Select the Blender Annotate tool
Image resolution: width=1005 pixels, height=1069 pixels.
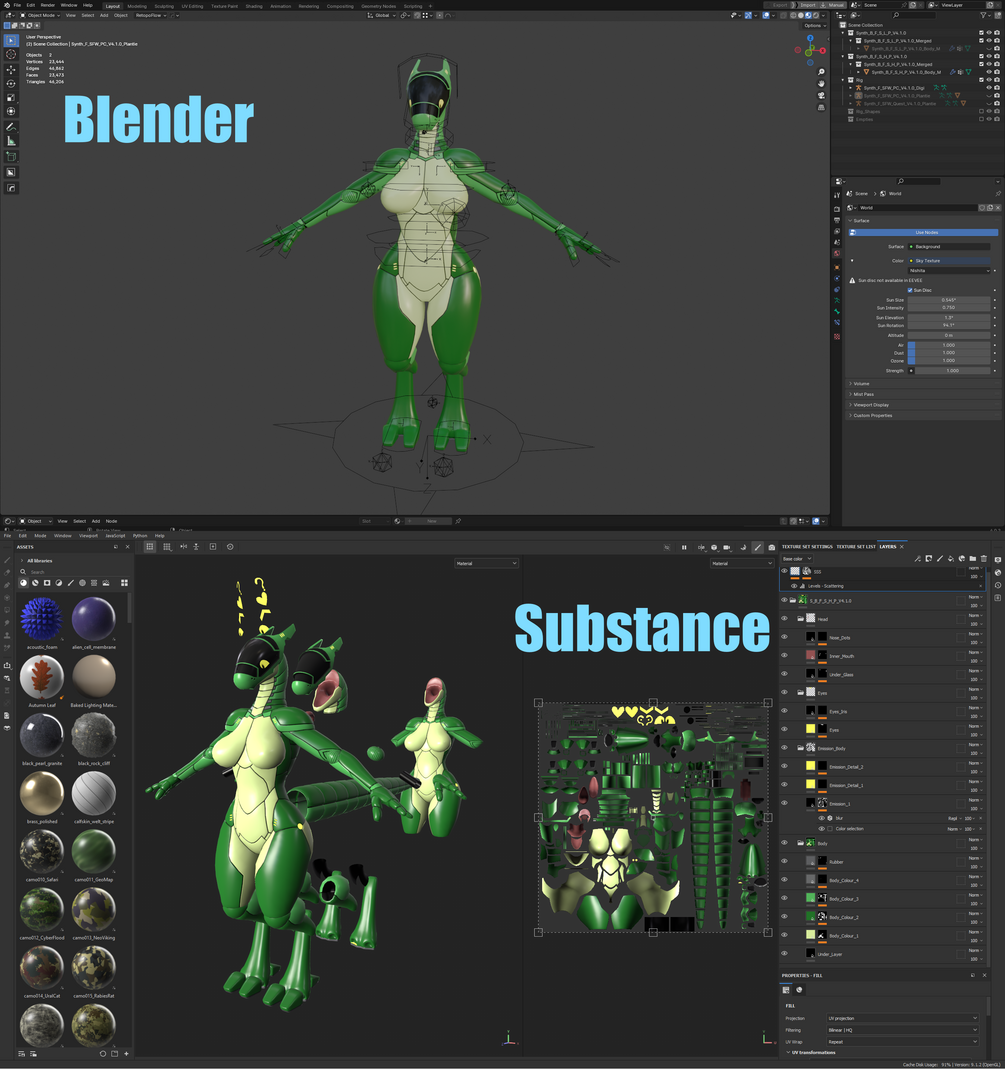[x=11, y=127]
